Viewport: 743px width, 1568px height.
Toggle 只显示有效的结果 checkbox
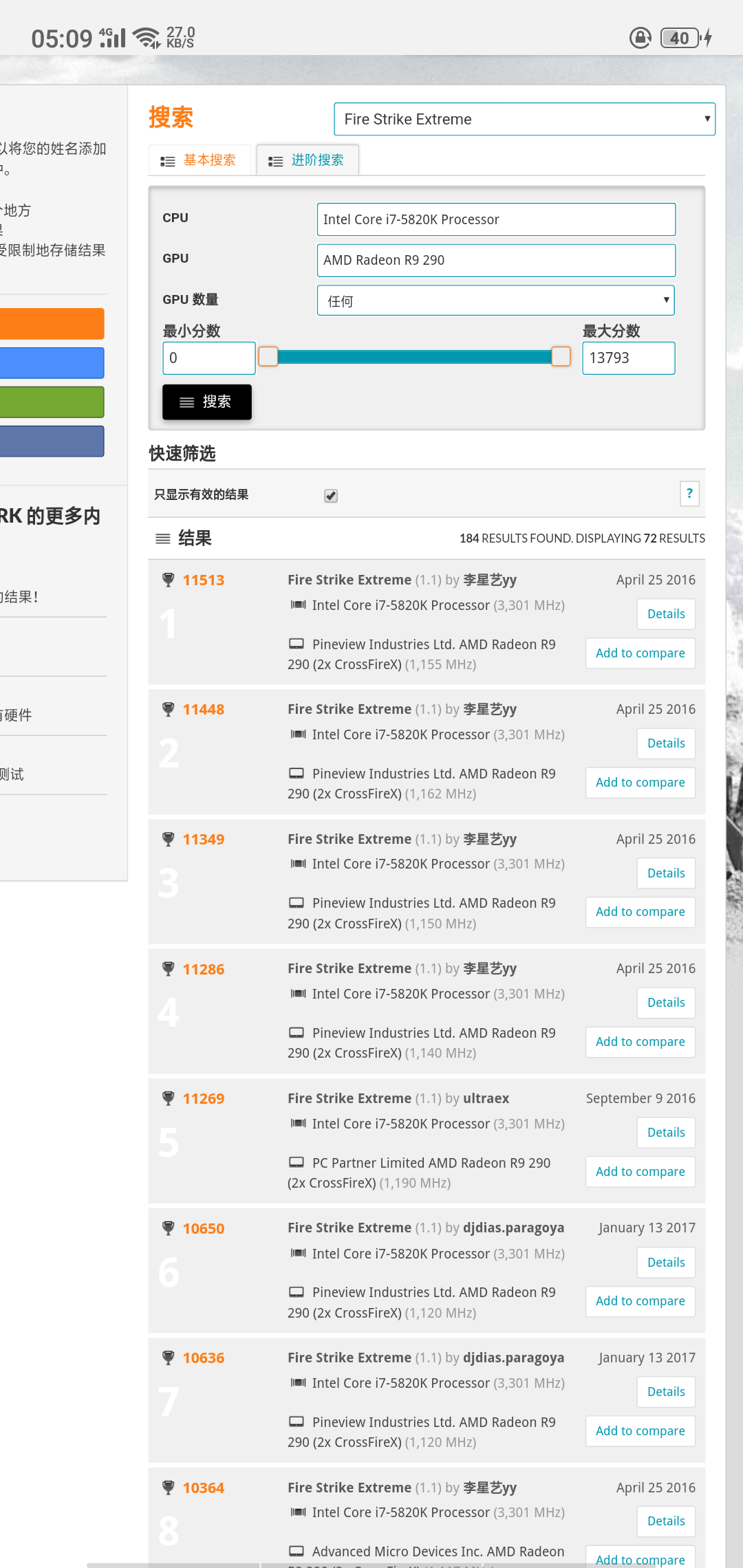click(331, 495)
